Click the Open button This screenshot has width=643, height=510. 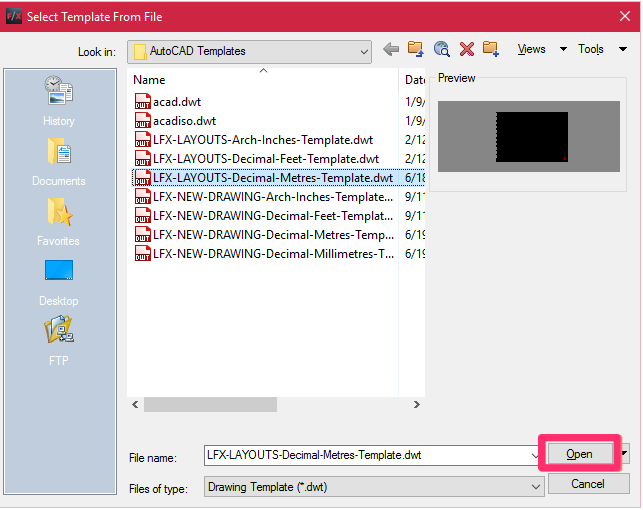tap(580, 454)
